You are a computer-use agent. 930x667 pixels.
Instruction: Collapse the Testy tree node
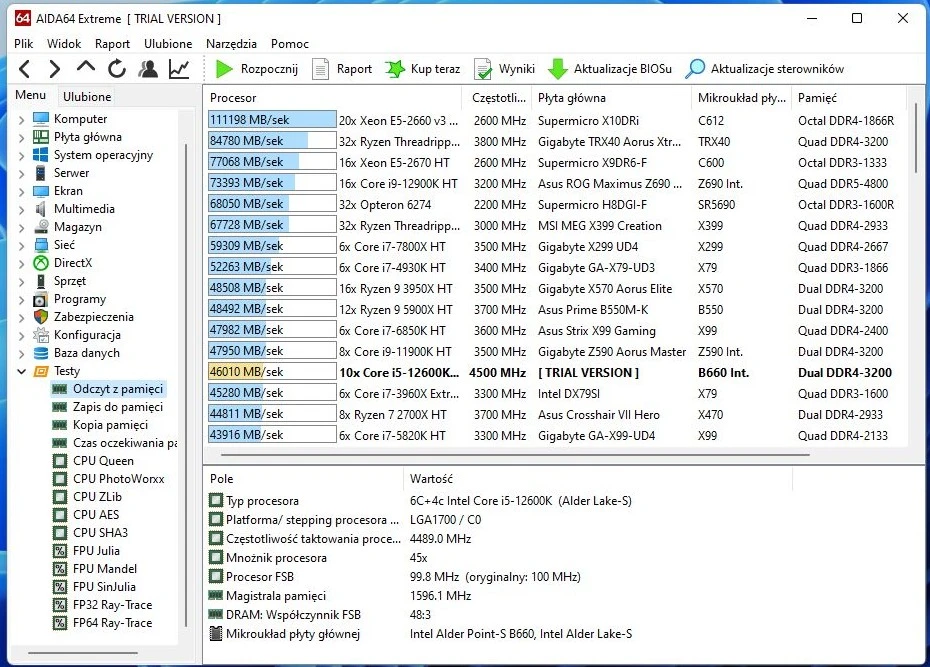[x=22, y=371]
